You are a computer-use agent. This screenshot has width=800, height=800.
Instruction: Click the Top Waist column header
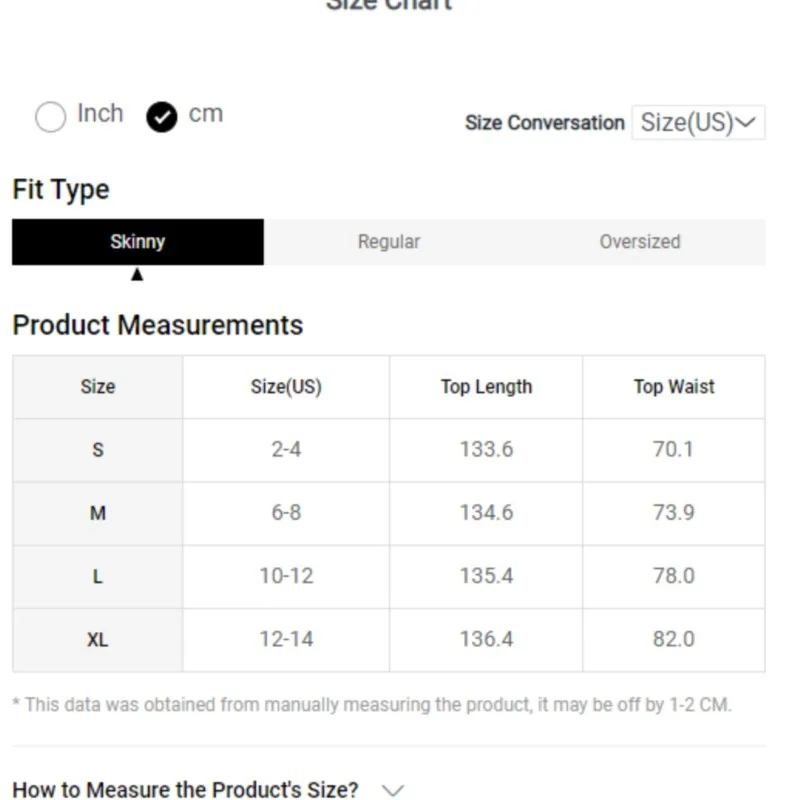(x=674, y=387)
